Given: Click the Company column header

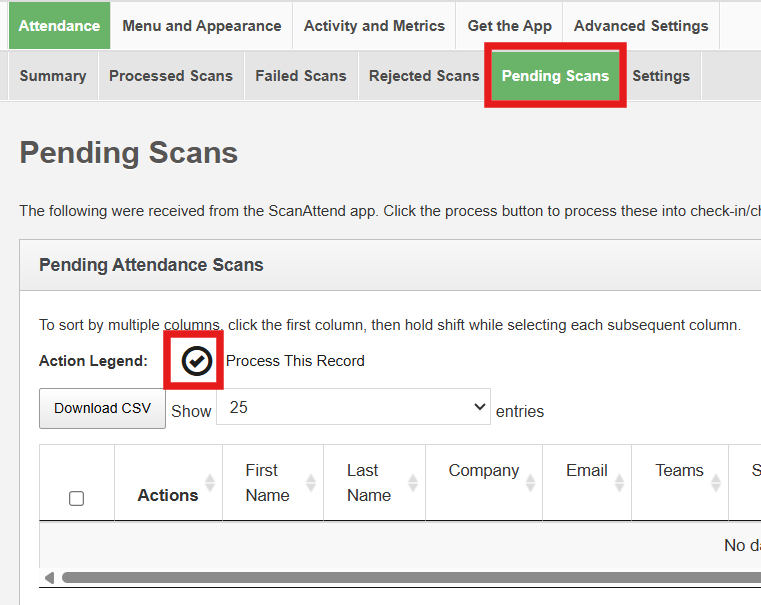Looking at the screenshot, I should click(483, 471).
